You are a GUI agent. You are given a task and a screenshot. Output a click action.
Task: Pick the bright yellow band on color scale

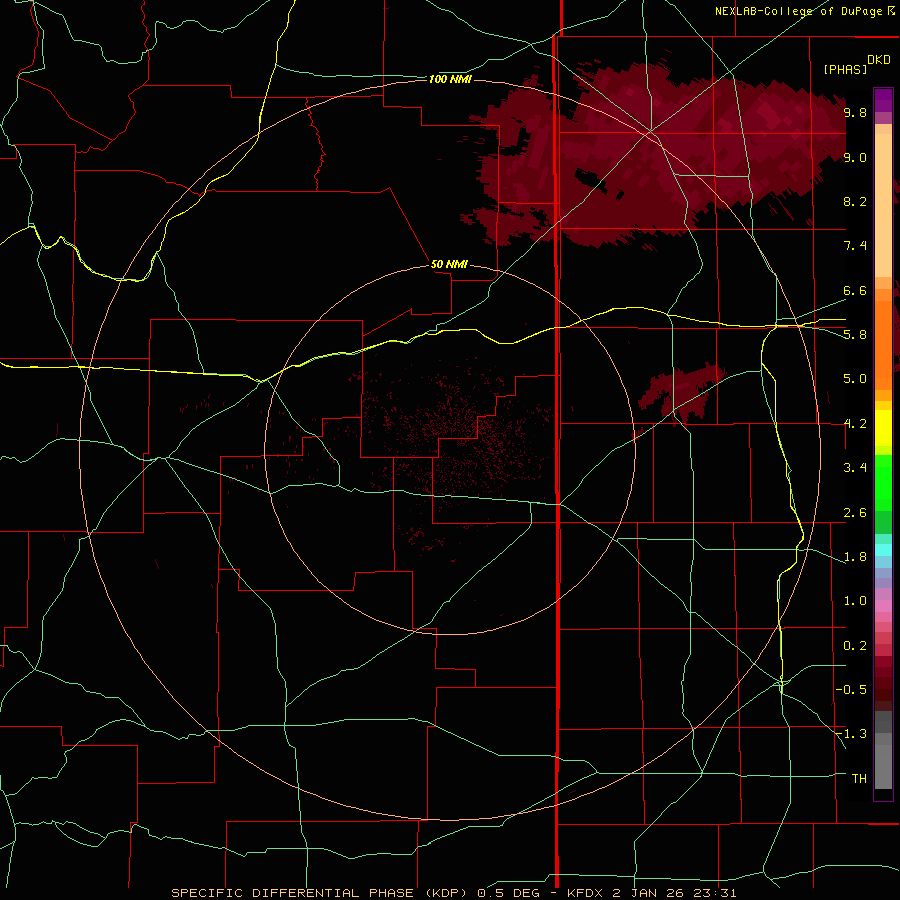[x=883, y=428]
